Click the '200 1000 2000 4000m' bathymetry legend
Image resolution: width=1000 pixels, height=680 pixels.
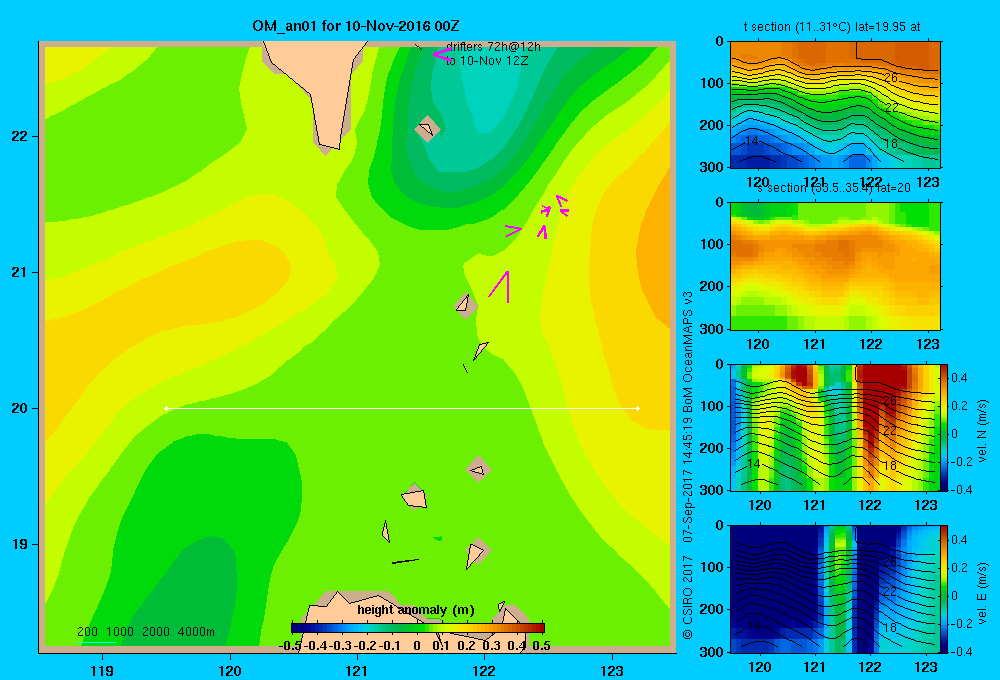click(145, 632)
